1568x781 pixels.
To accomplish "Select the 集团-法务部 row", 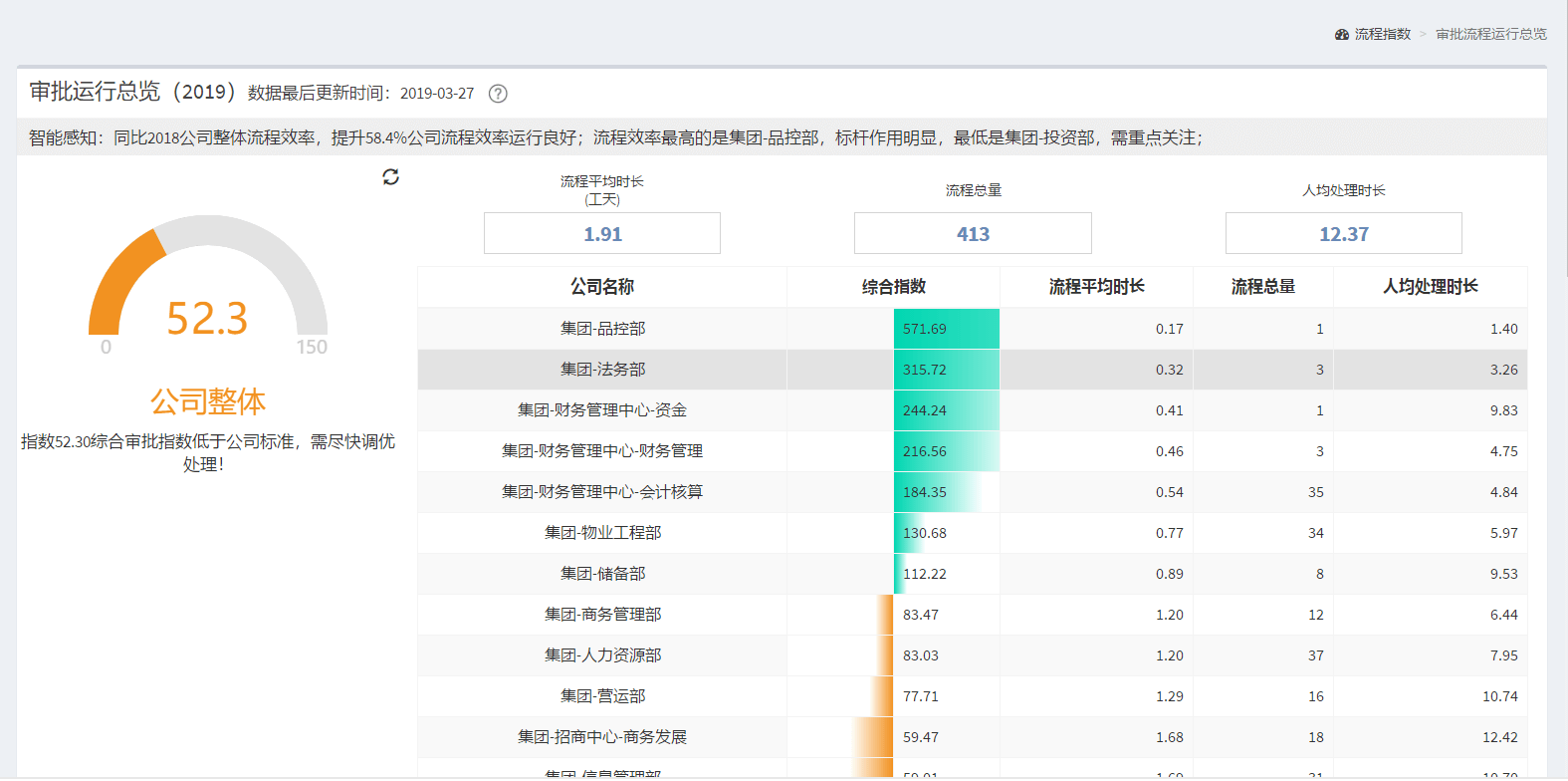I will pyautogui.click(x=602, y=370).
